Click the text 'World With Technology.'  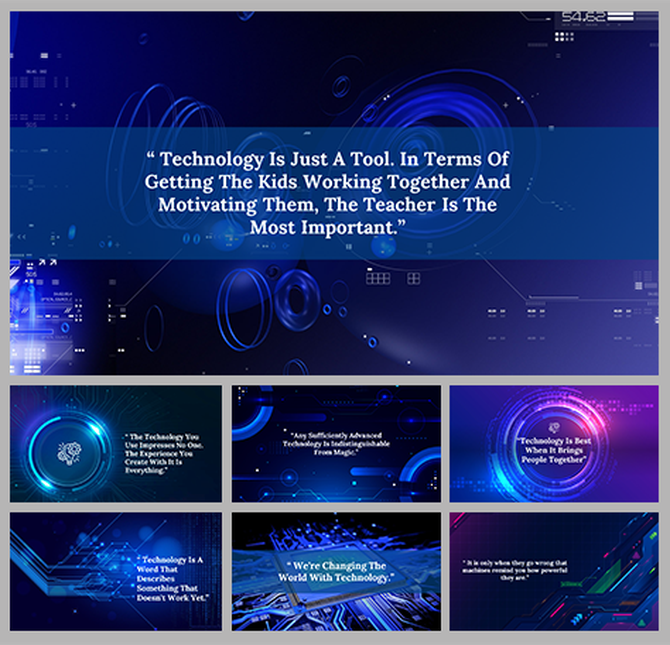pyautogui.click(x=336, y=578)
